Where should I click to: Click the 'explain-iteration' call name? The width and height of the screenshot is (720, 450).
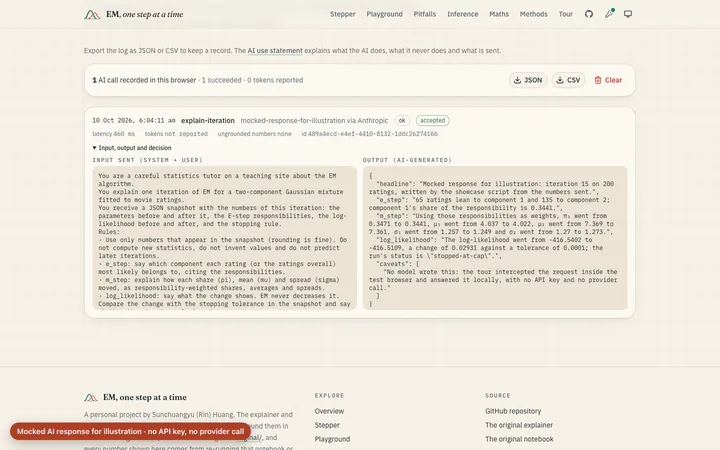[x=208, y=120]
